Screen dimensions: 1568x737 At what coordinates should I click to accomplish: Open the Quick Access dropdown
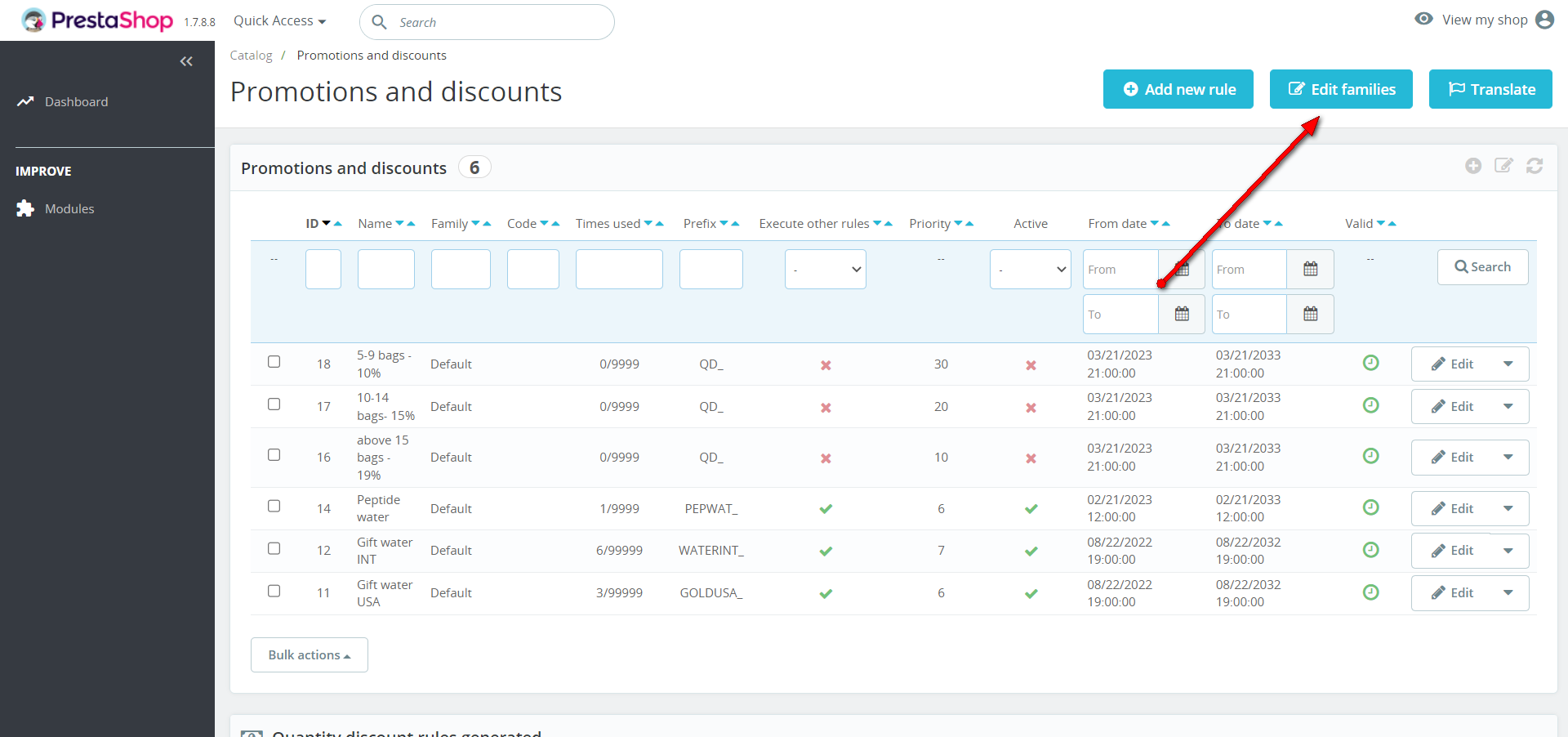point(279,21)
